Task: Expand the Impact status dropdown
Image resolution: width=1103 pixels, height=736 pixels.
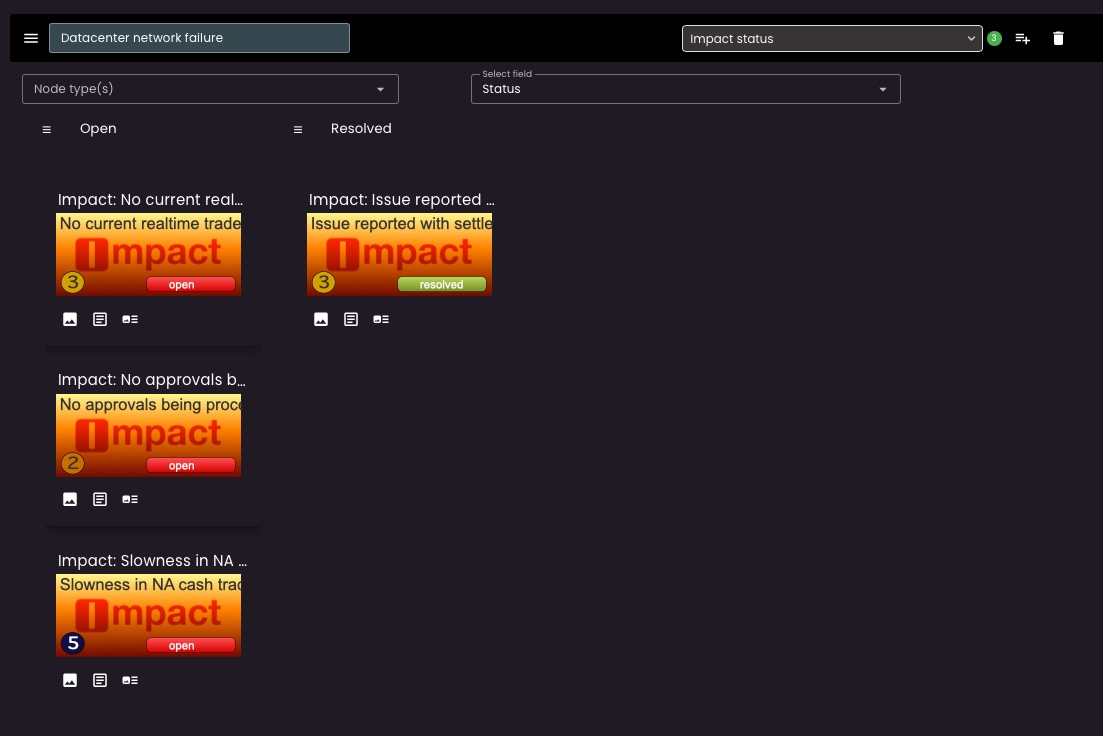Action: 832,38
